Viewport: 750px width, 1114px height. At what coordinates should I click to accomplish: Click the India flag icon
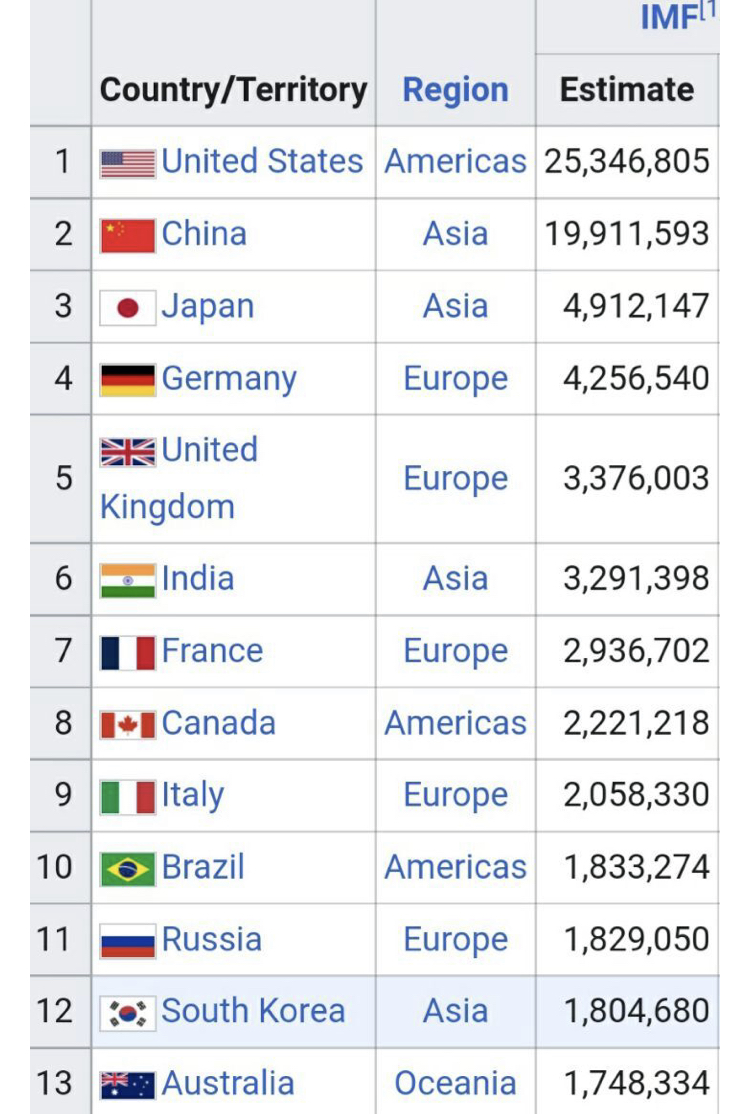click(x=128, y=580)
